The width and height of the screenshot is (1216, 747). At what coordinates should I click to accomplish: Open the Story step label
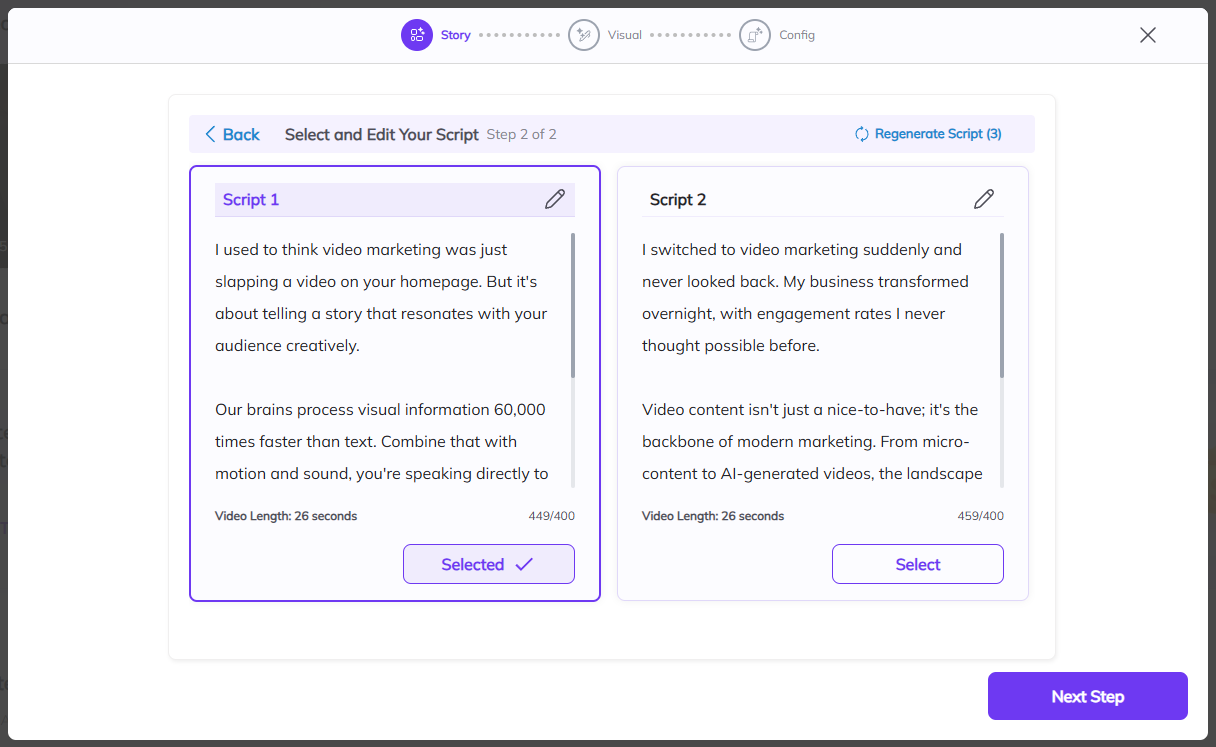455,35
